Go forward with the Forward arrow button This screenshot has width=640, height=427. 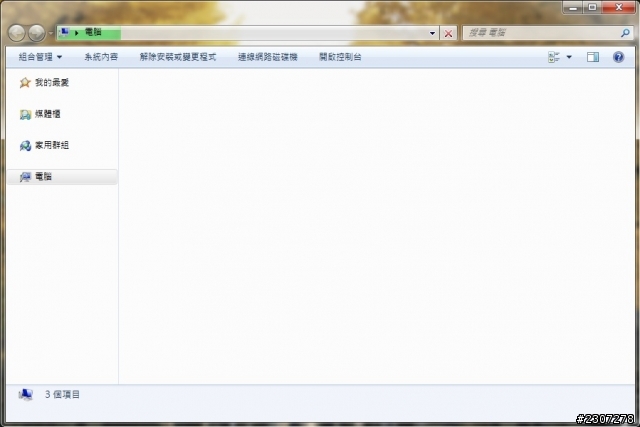36,33
